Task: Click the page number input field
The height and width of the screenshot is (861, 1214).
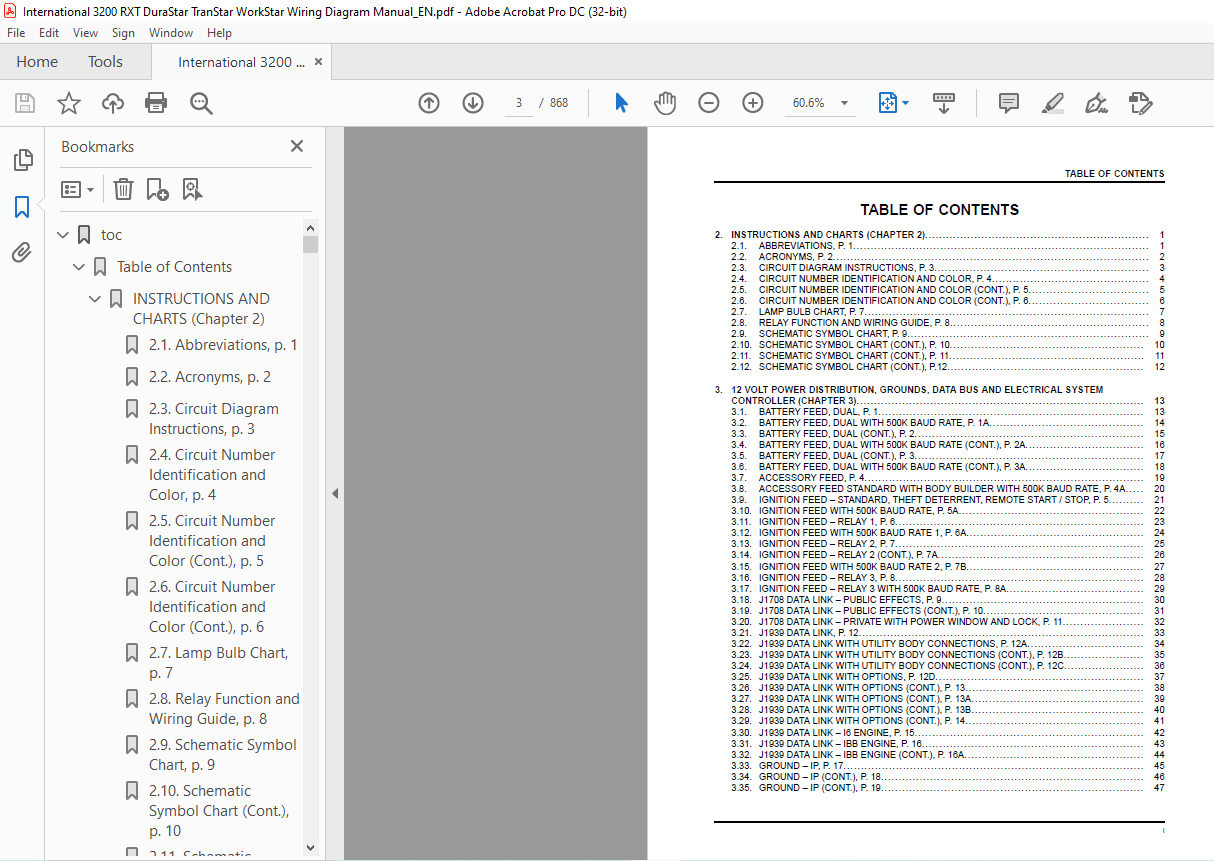Action: coord(518,103)
